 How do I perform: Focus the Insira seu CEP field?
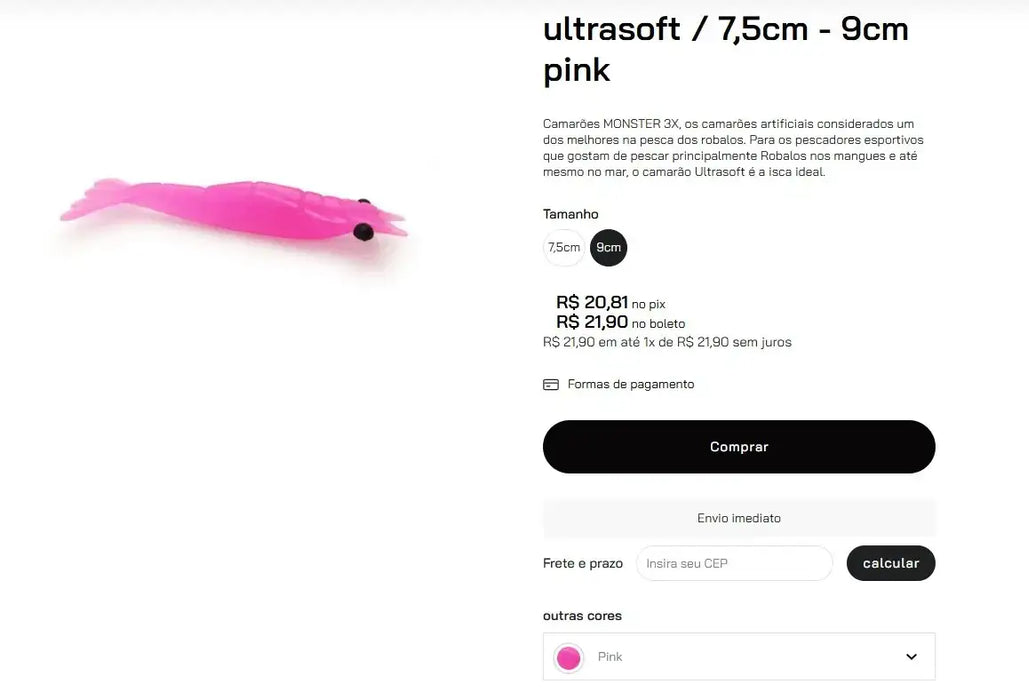(734, 563)
